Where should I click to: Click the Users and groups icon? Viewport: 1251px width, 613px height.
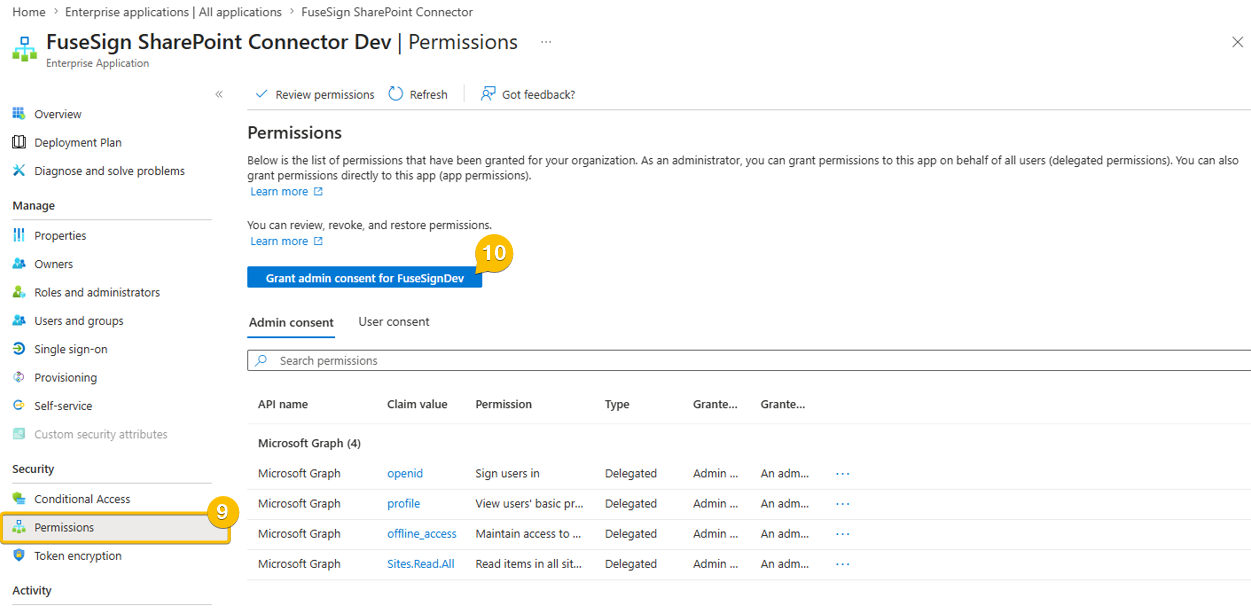(18, 321)
